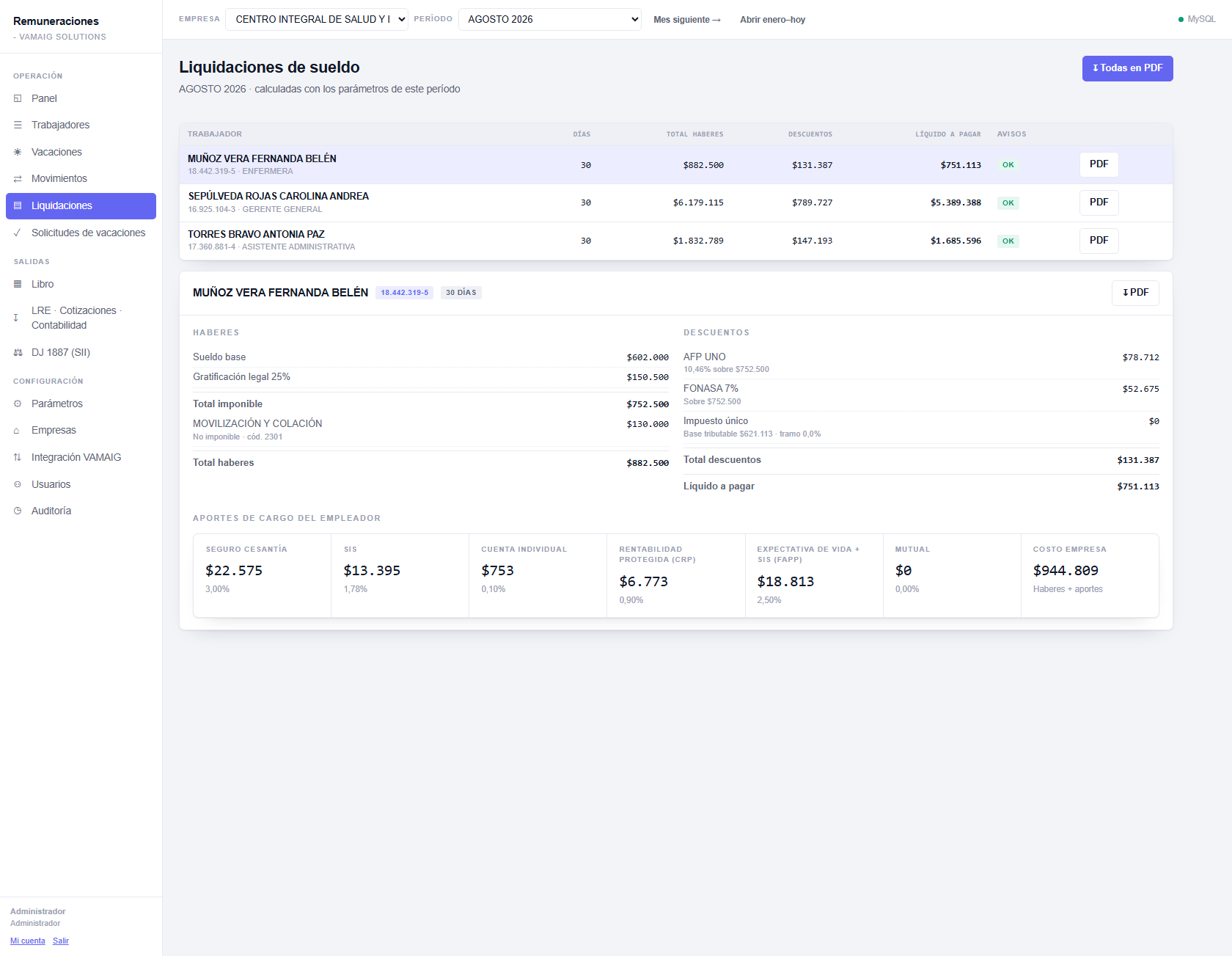Screen dimensions: 1232x956
Task: Click the Libro table icon
Action: tap(18, 284)
